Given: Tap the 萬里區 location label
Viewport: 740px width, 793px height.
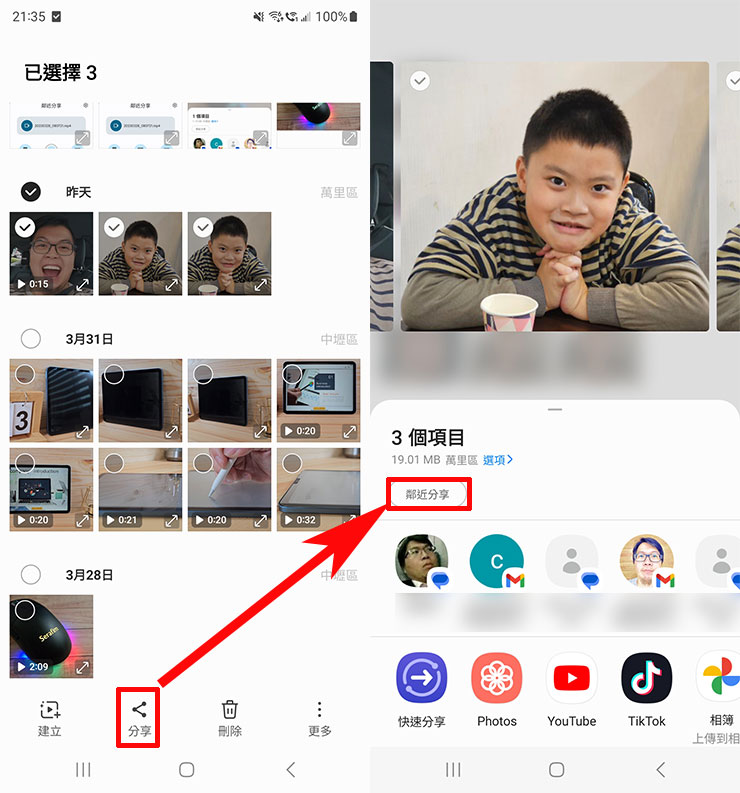Looking at the screenshot, I should coord(339,192).
